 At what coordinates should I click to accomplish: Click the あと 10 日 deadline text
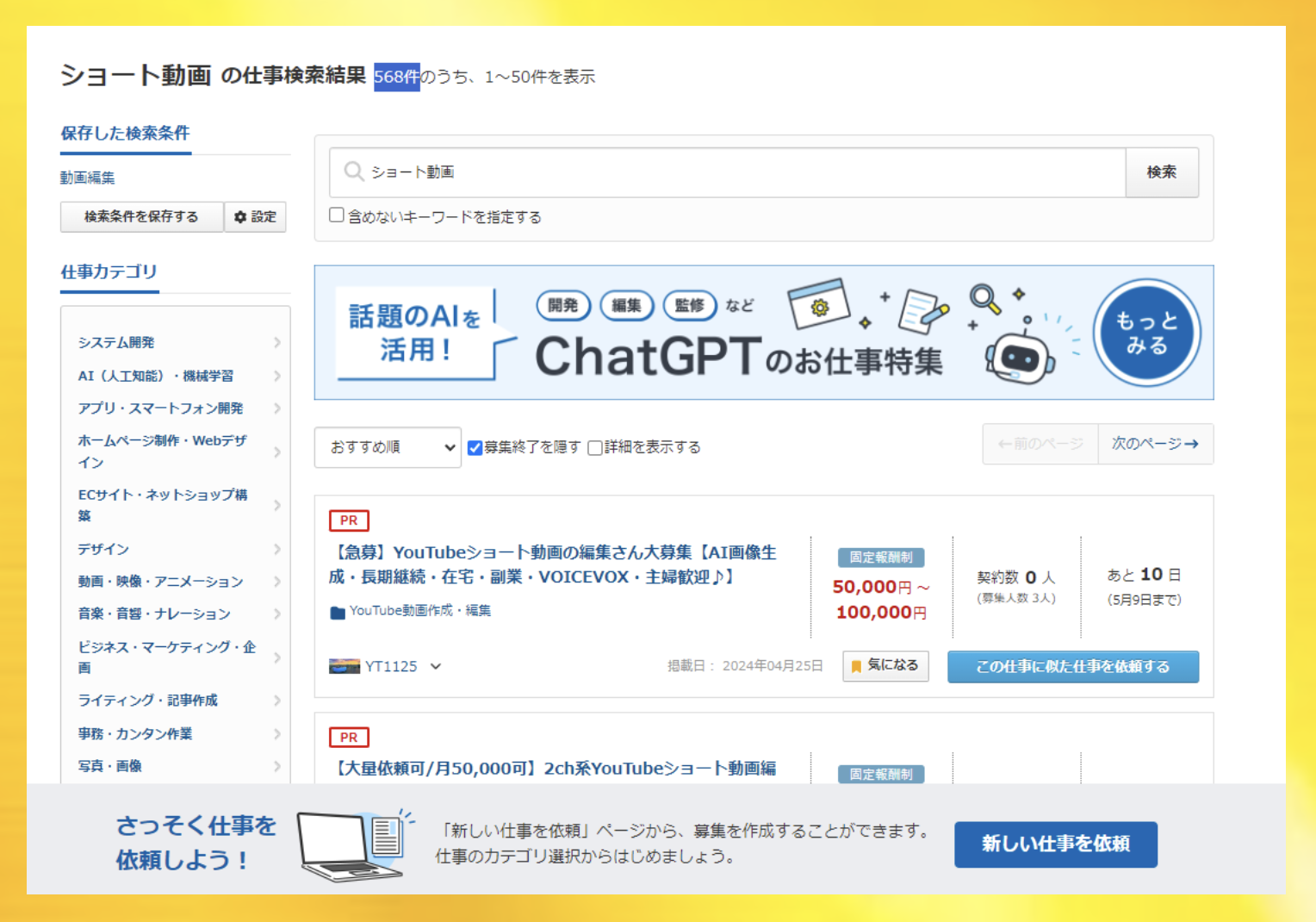tap(1145, 575)
